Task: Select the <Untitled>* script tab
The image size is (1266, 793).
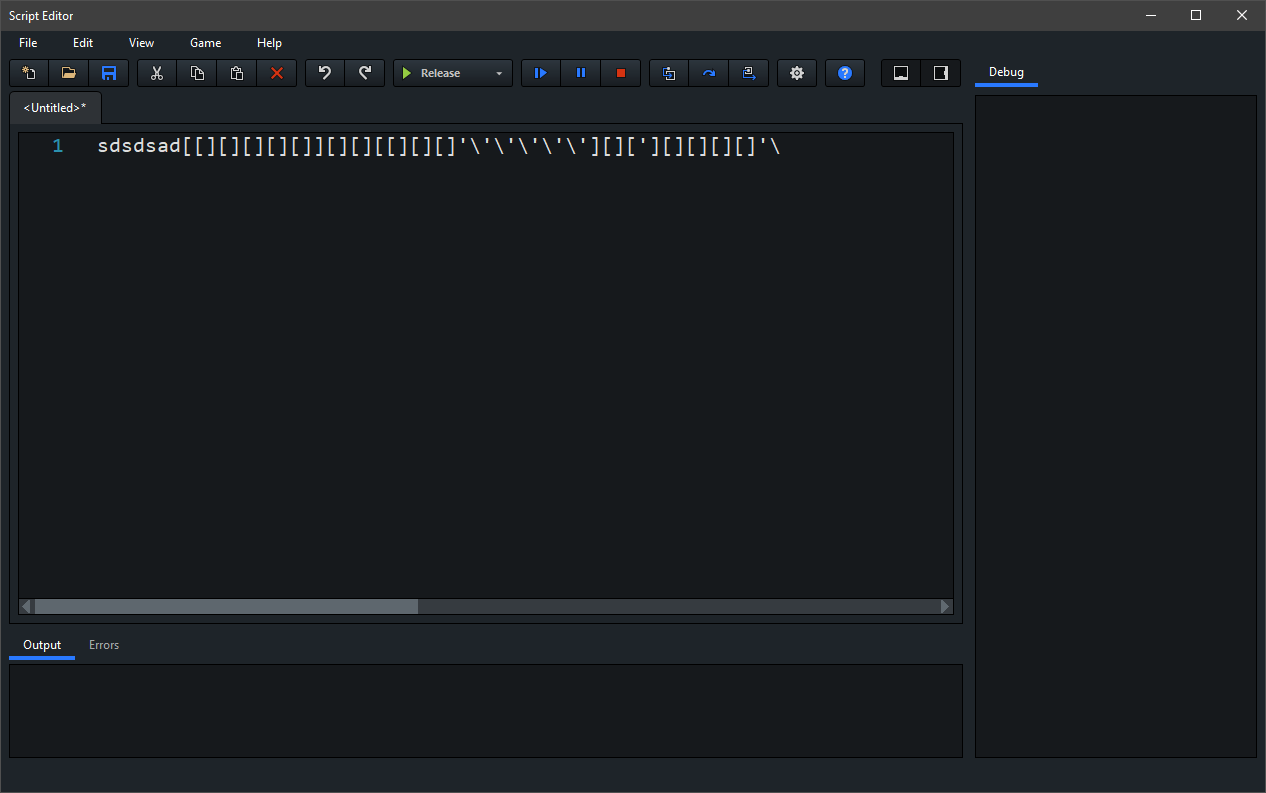Action: pyautogui.click(x=55, y=108)
